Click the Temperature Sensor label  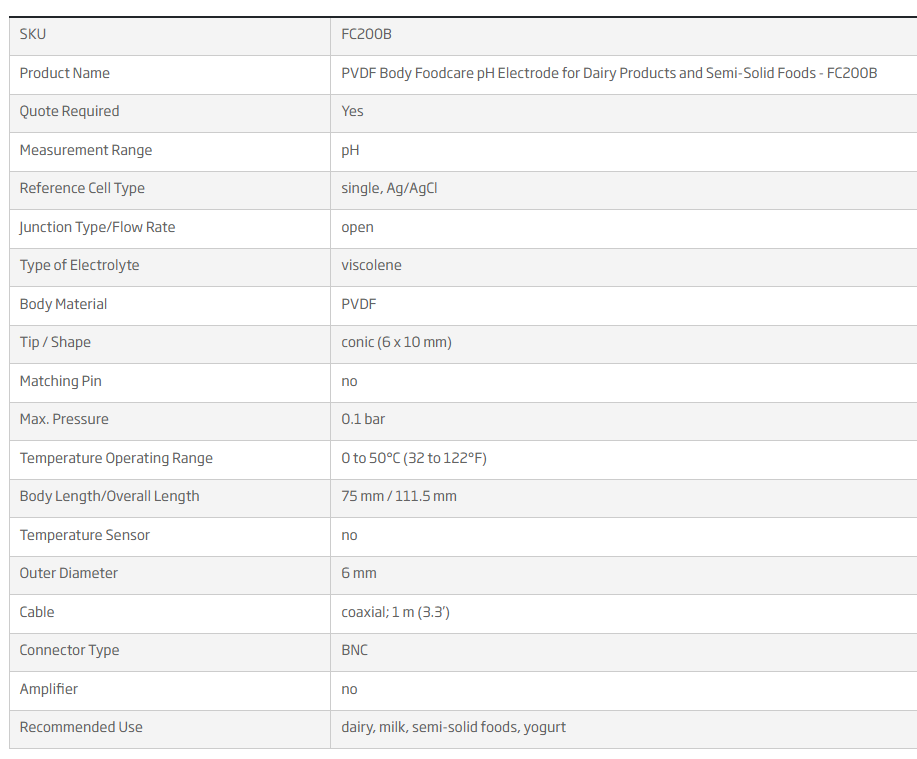point(85,535)
